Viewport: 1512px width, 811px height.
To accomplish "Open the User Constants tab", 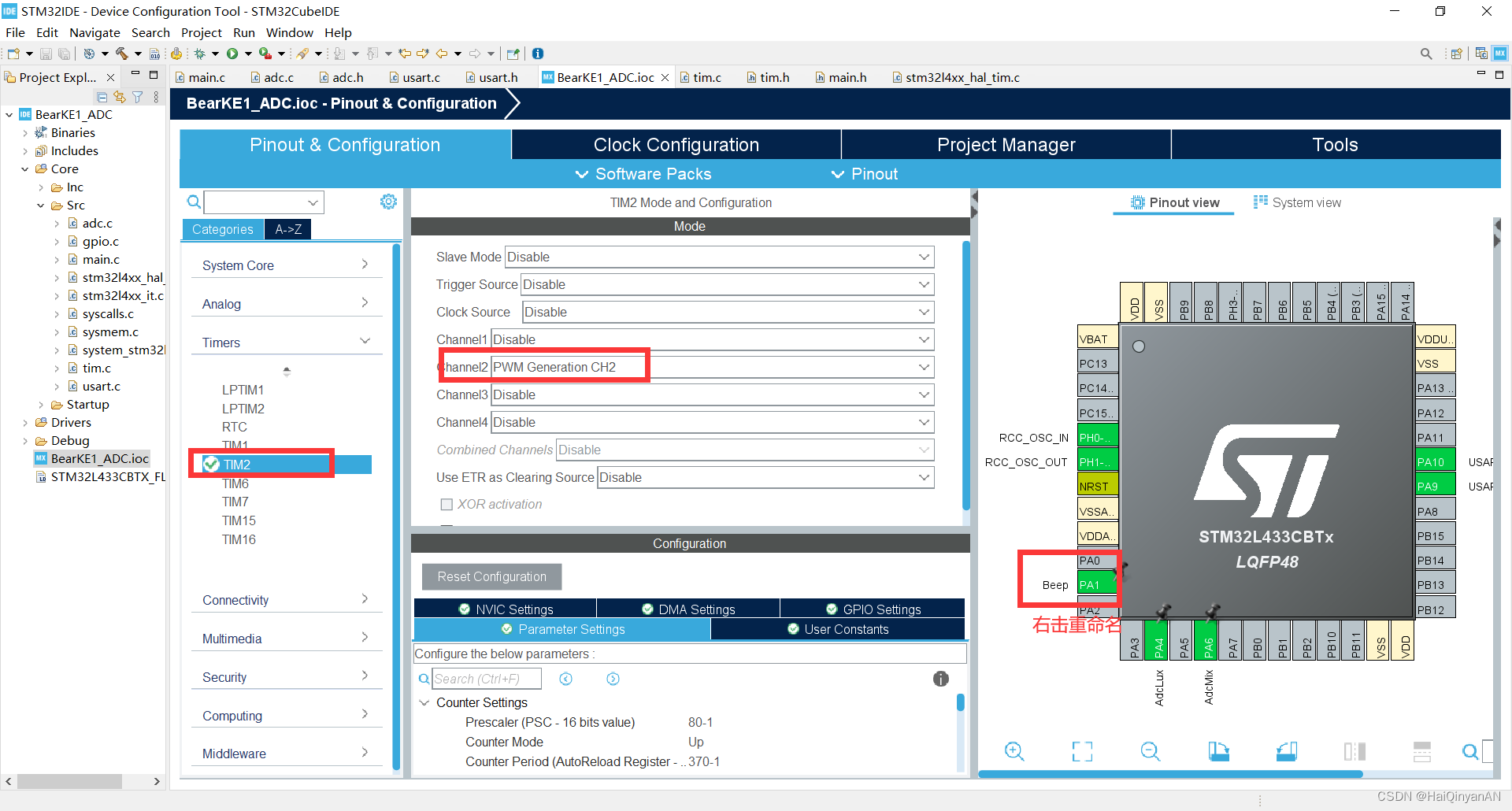I will (x=838, y=629).
